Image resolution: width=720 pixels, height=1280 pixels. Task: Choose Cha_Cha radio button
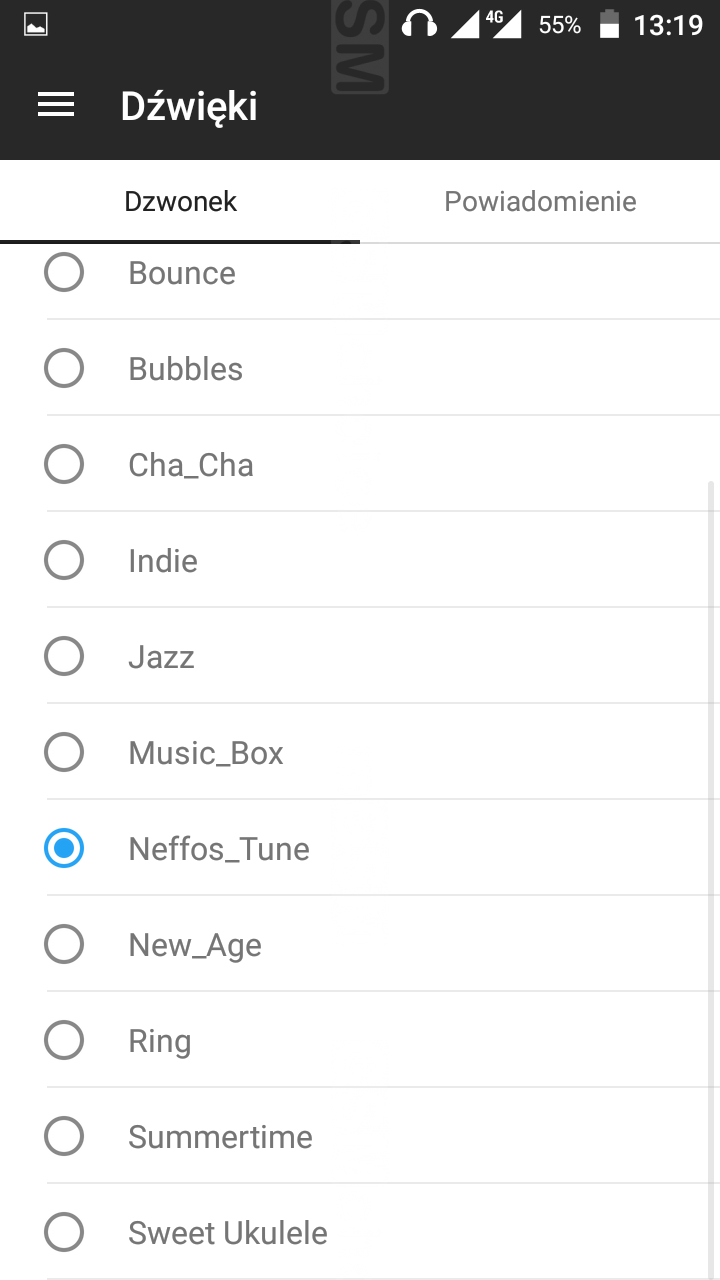coord(64,464)
